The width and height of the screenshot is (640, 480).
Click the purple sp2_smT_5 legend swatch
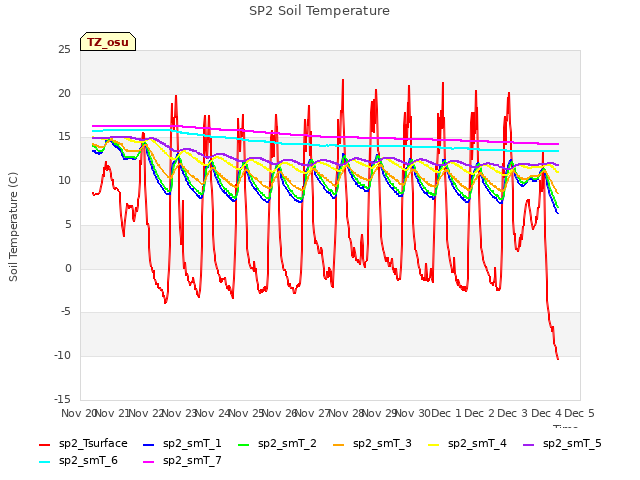coord(529,444)
